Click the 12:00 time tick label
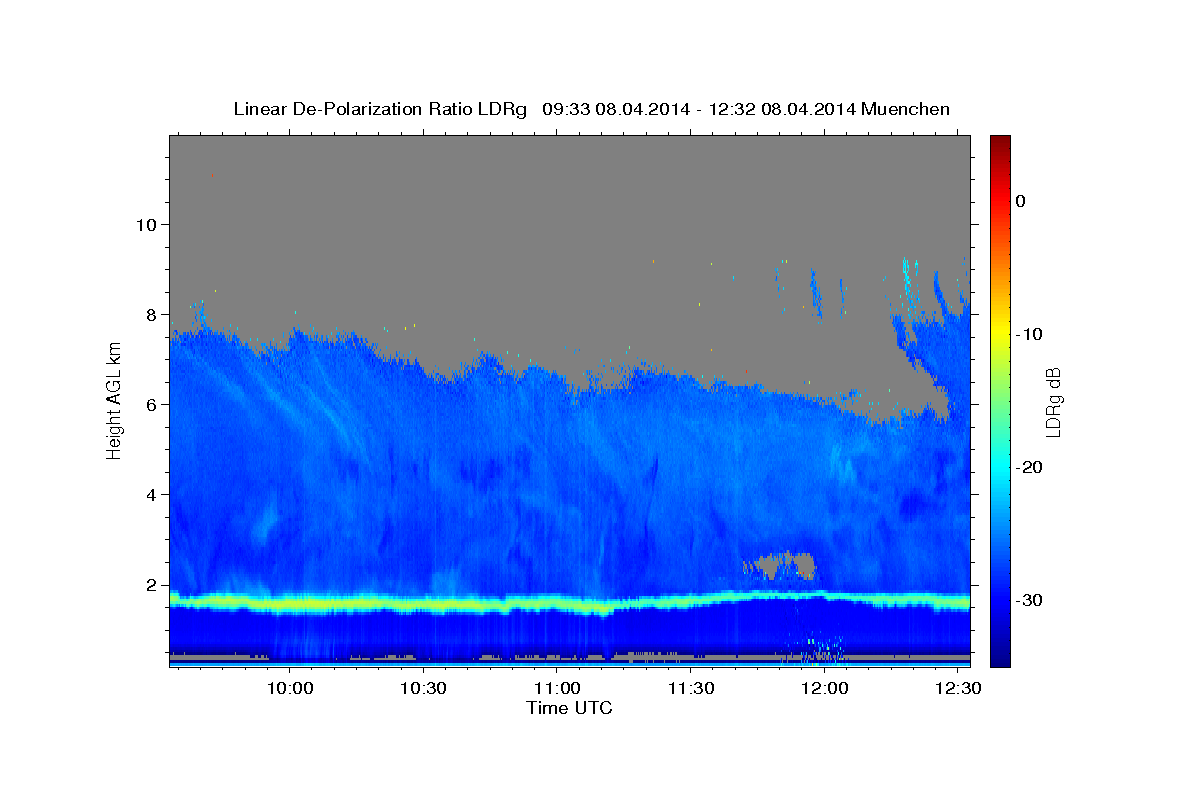Image resolution: width=1200 pixels, height=800 pixels. (x=824, y=688)
